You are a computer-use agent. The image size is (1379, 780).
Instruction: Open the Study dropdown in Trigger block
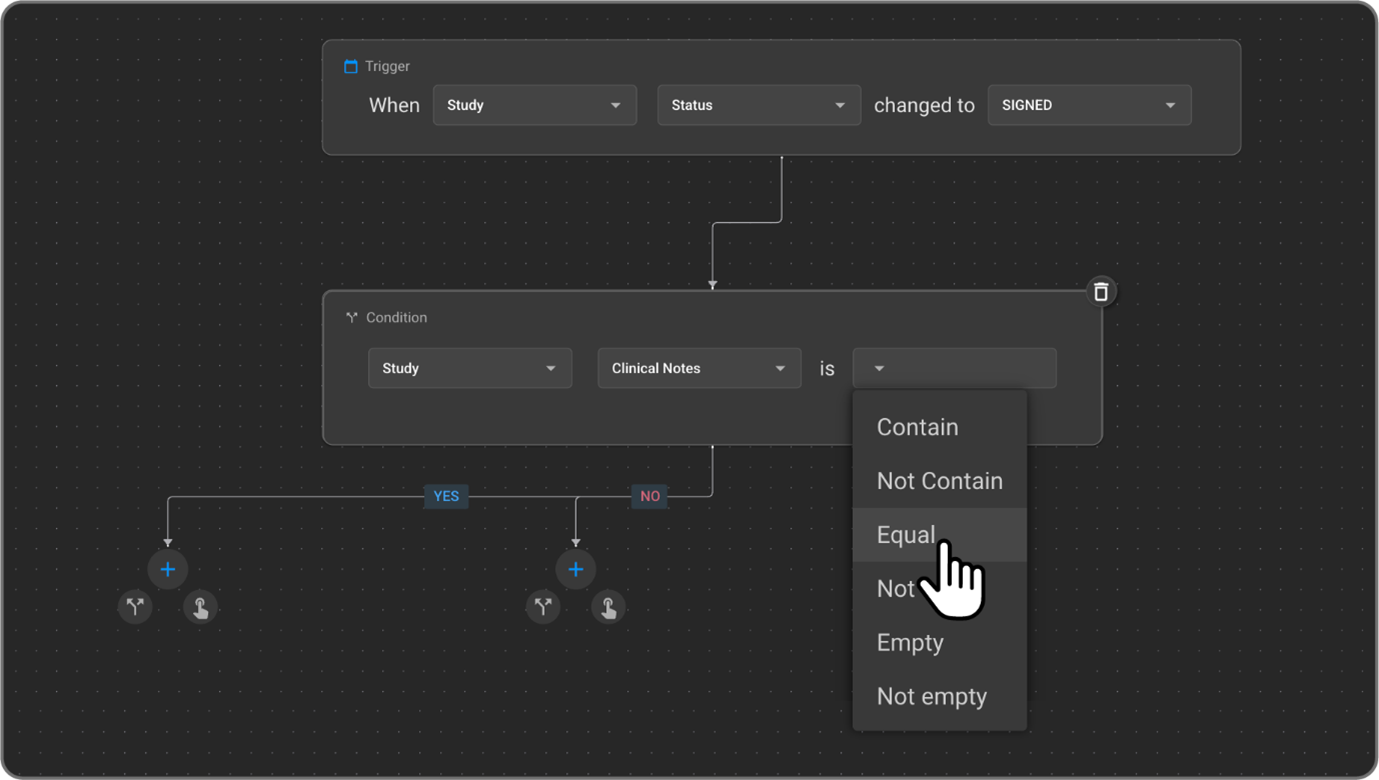534,105
